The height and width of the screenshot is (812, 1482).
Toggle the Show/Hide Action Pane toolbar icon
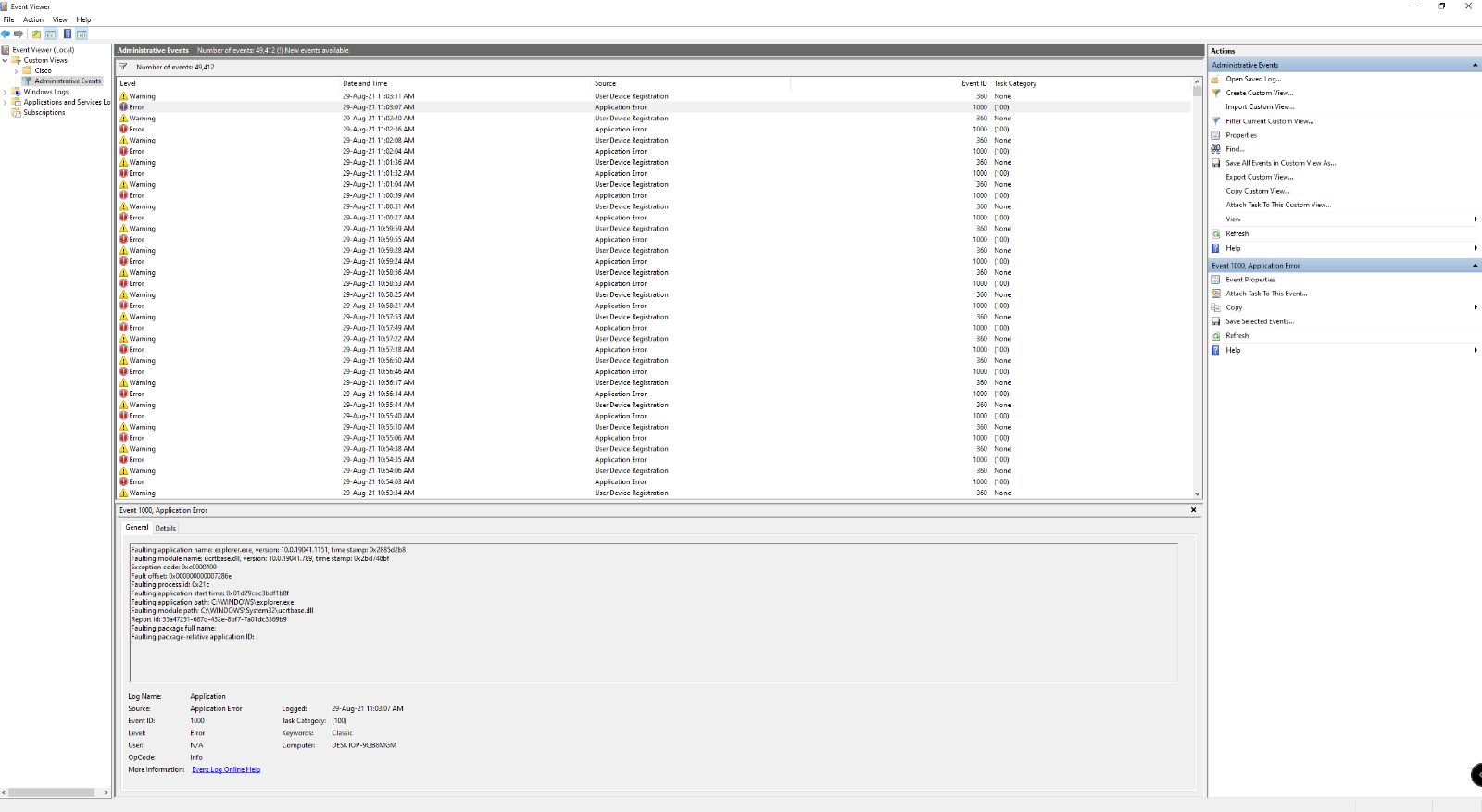[x=82, y=34]
